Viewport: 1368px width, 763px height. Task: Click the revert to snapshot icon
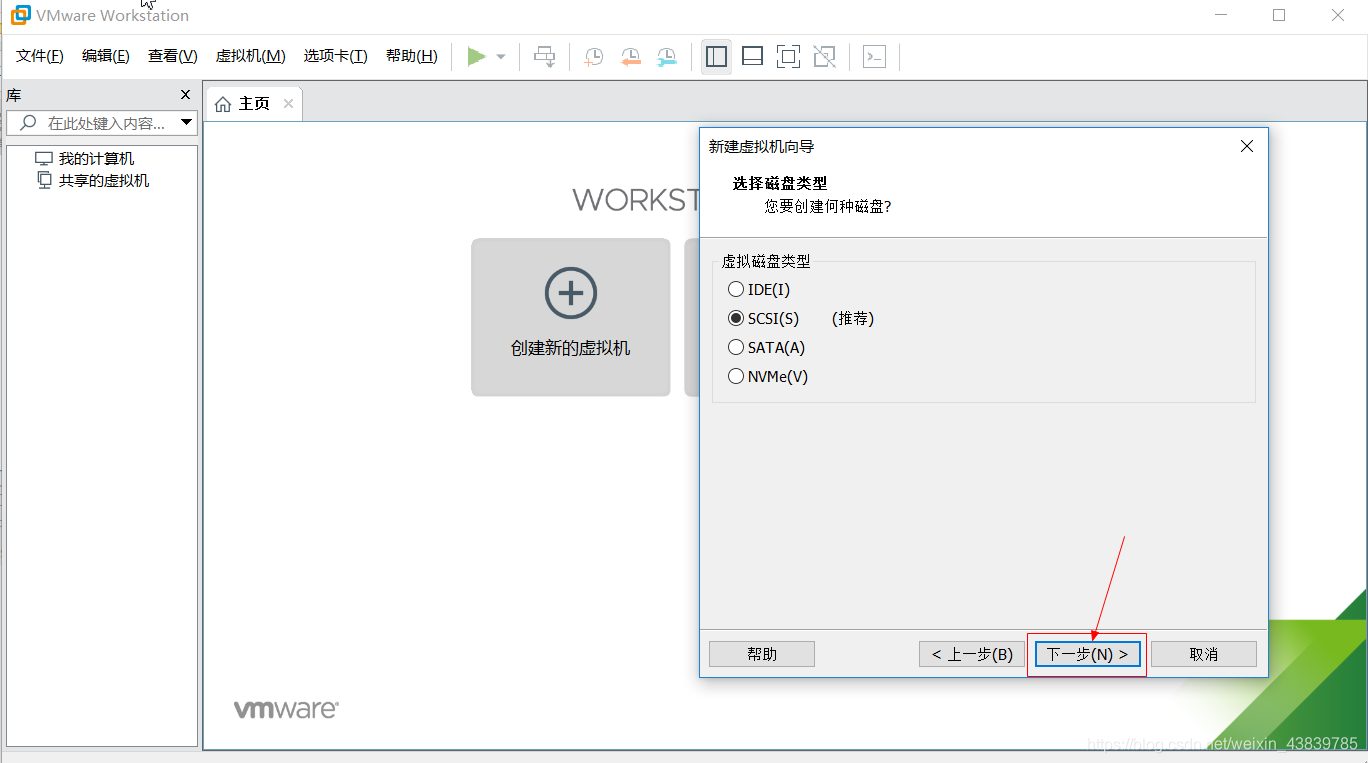click(630, 57)
